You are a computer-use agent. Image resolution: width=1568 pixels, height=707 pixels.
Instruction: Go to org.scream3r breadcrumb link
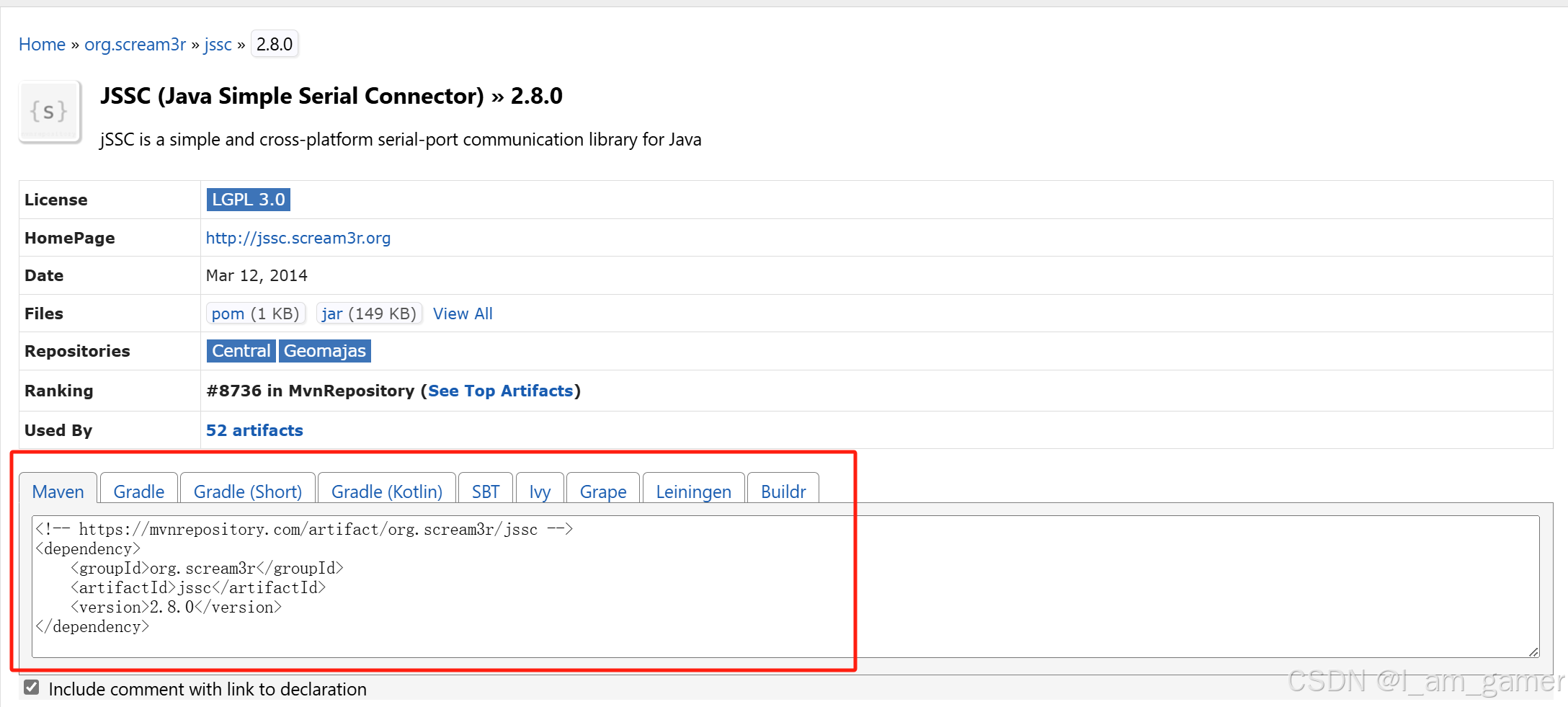coord(135,45)
